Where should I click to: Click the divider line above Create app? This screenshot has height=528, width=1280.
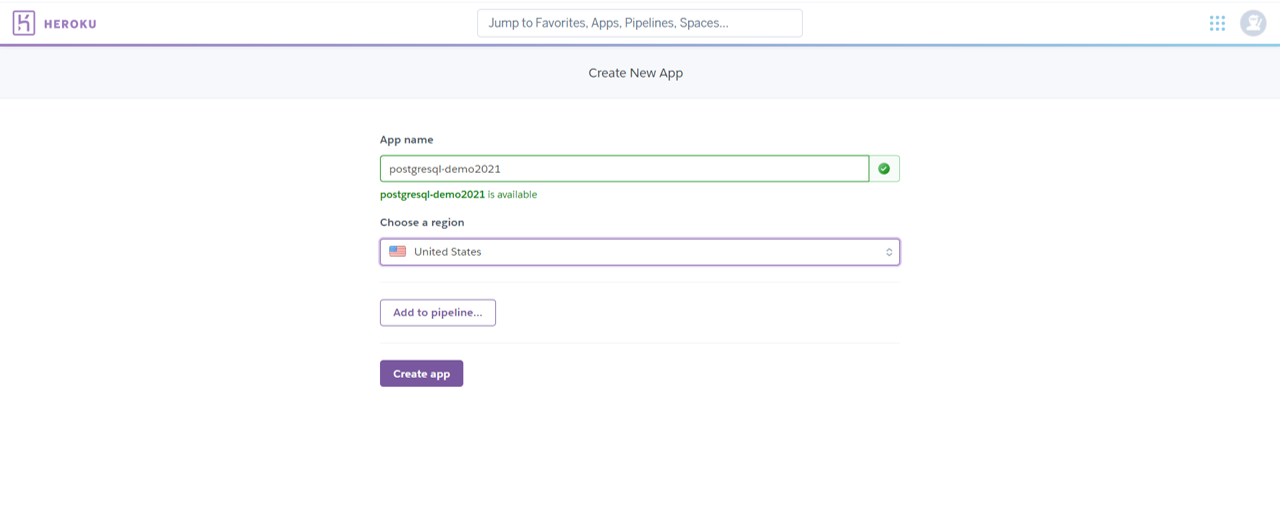point(640,343)
